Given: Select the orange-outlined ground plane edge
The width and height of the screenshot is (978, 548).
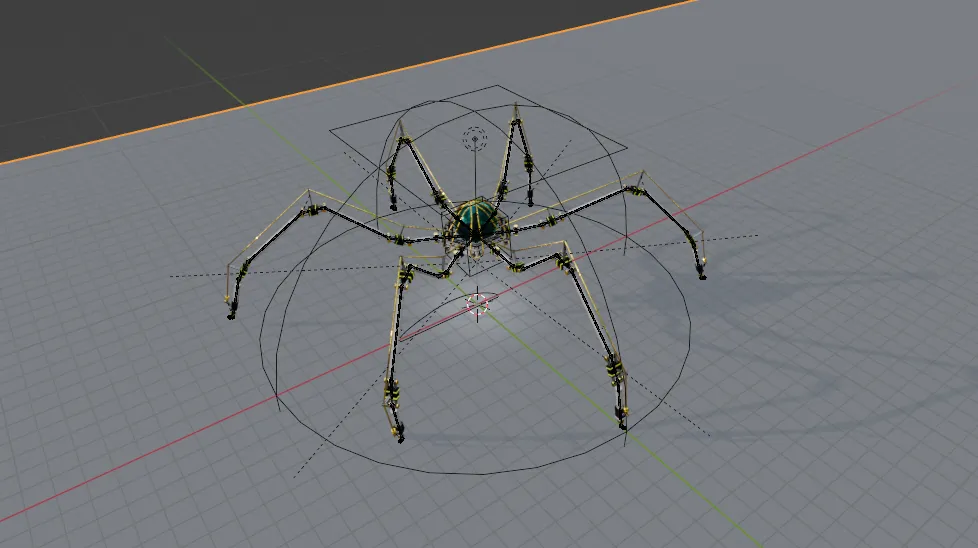Looking at the screenshot, I should tap(349, 81).
